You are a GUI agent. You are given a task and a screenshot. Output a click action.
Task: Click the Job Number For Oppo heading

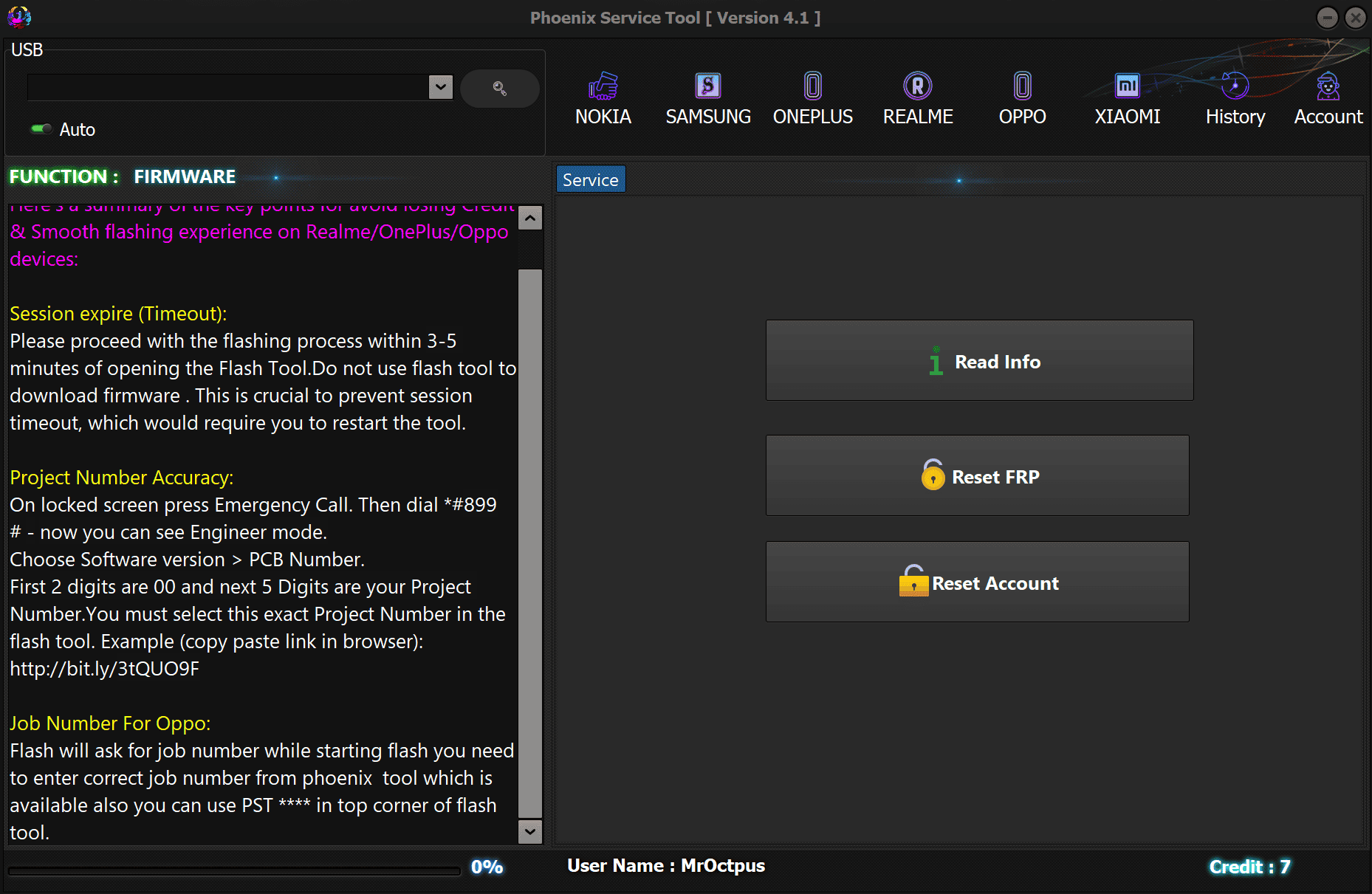[x=110, y=723]
